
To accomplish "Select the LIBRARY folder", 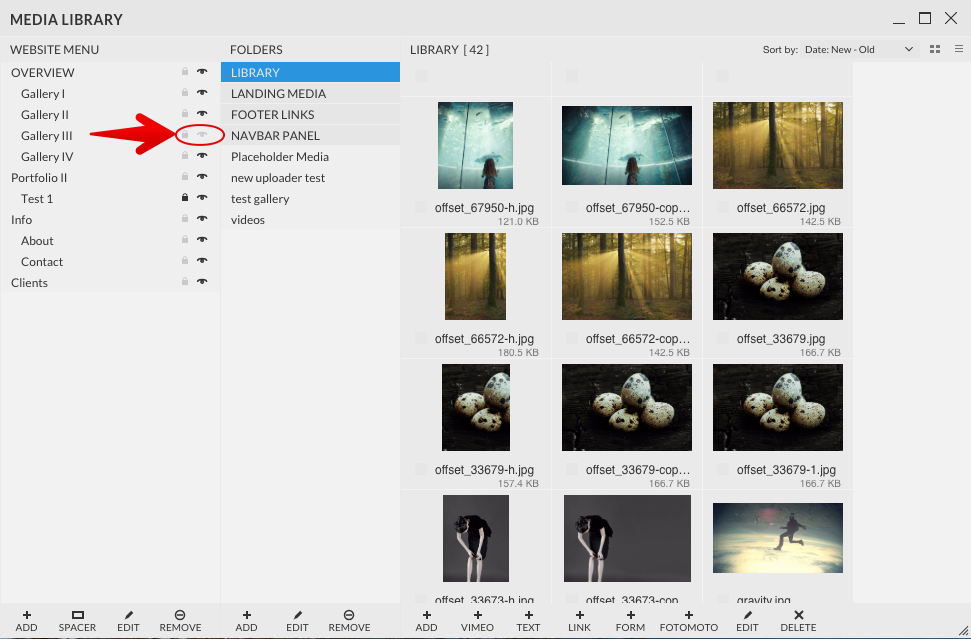I will (310, 72).
